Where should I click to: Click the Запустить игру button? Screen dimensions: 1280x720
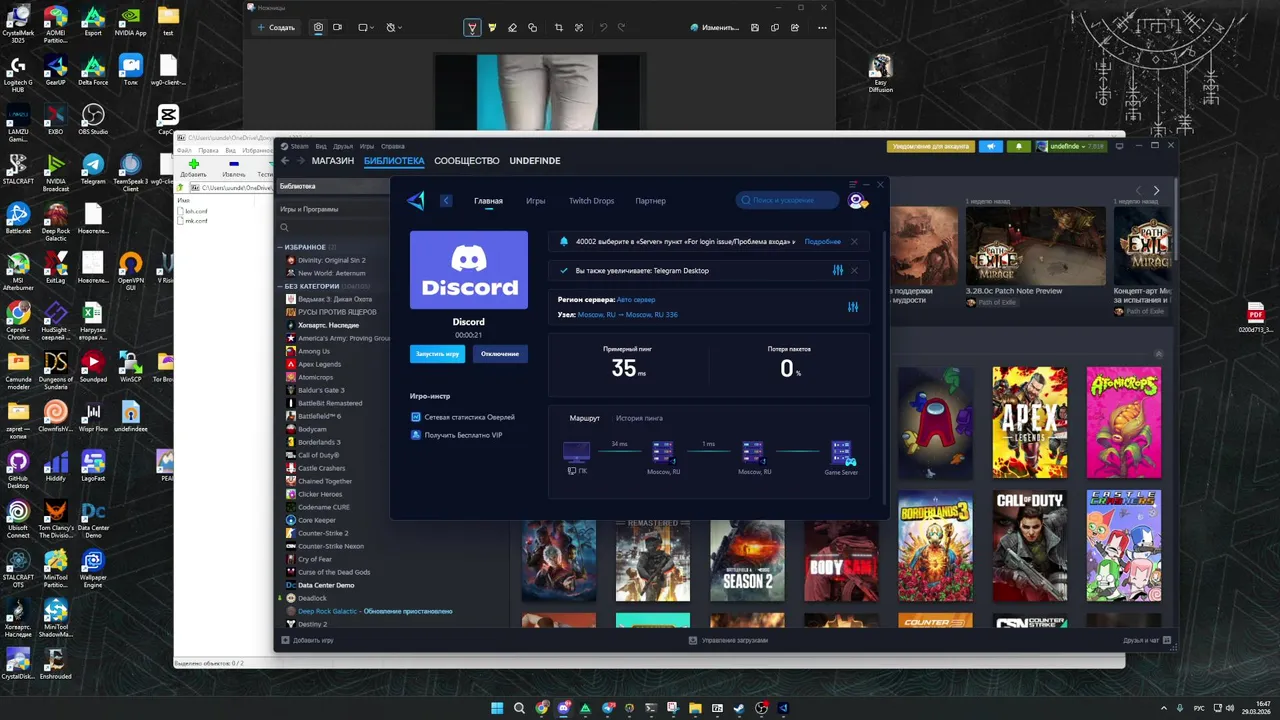[x=437, y=354]
